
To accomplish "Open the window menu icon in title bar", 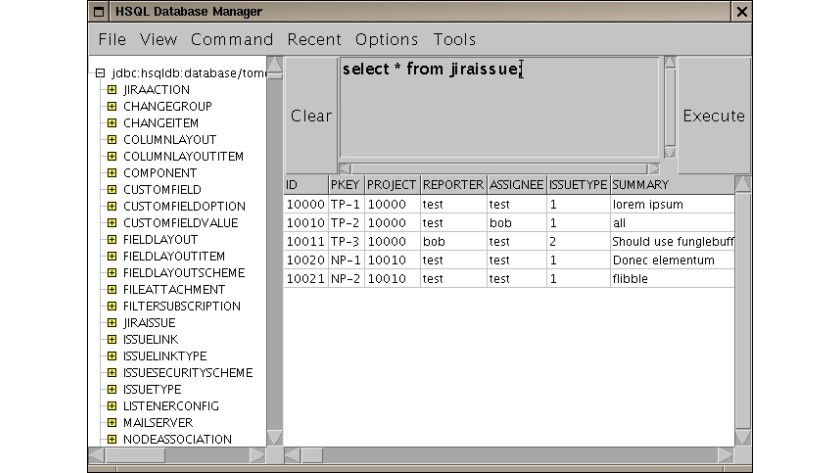I will (99, 11).
